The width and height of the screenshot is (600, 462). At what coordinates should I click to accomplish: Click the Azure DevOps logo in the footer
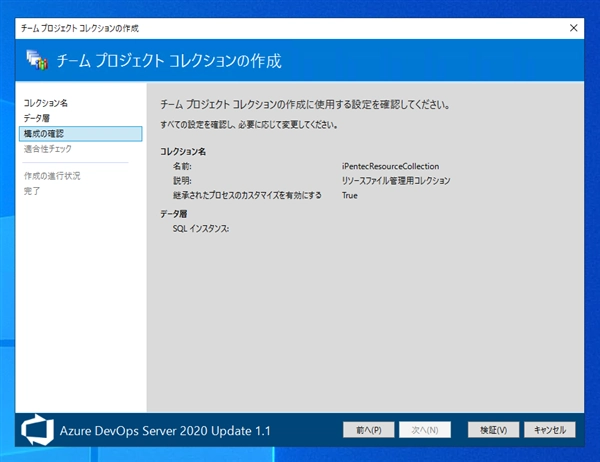pyautogui.click(x=37, y=430)
